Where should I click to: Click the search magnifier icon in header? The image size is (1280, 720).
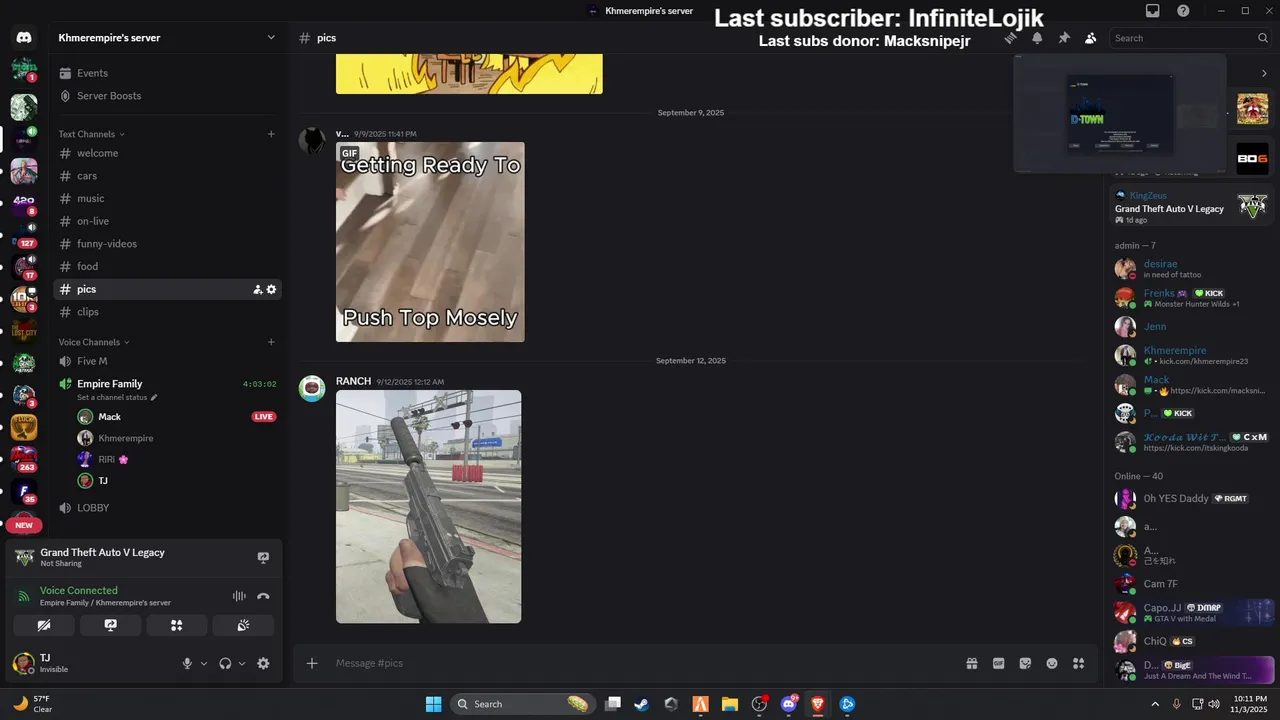[x=1263, y=38]
